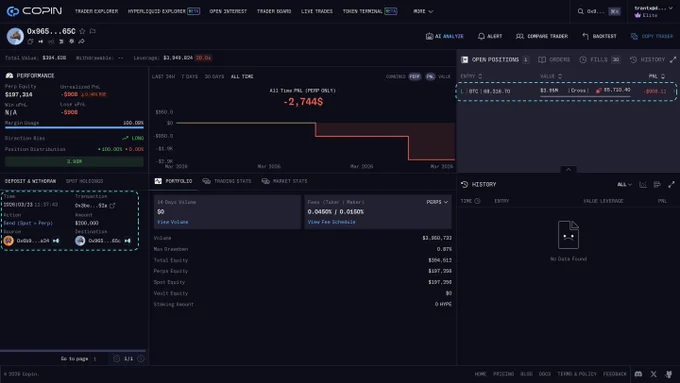This screenshot has height=383, width=680.
Task: Open the user account dropdown
Action: pyautogui.click(x=653, y=11)
